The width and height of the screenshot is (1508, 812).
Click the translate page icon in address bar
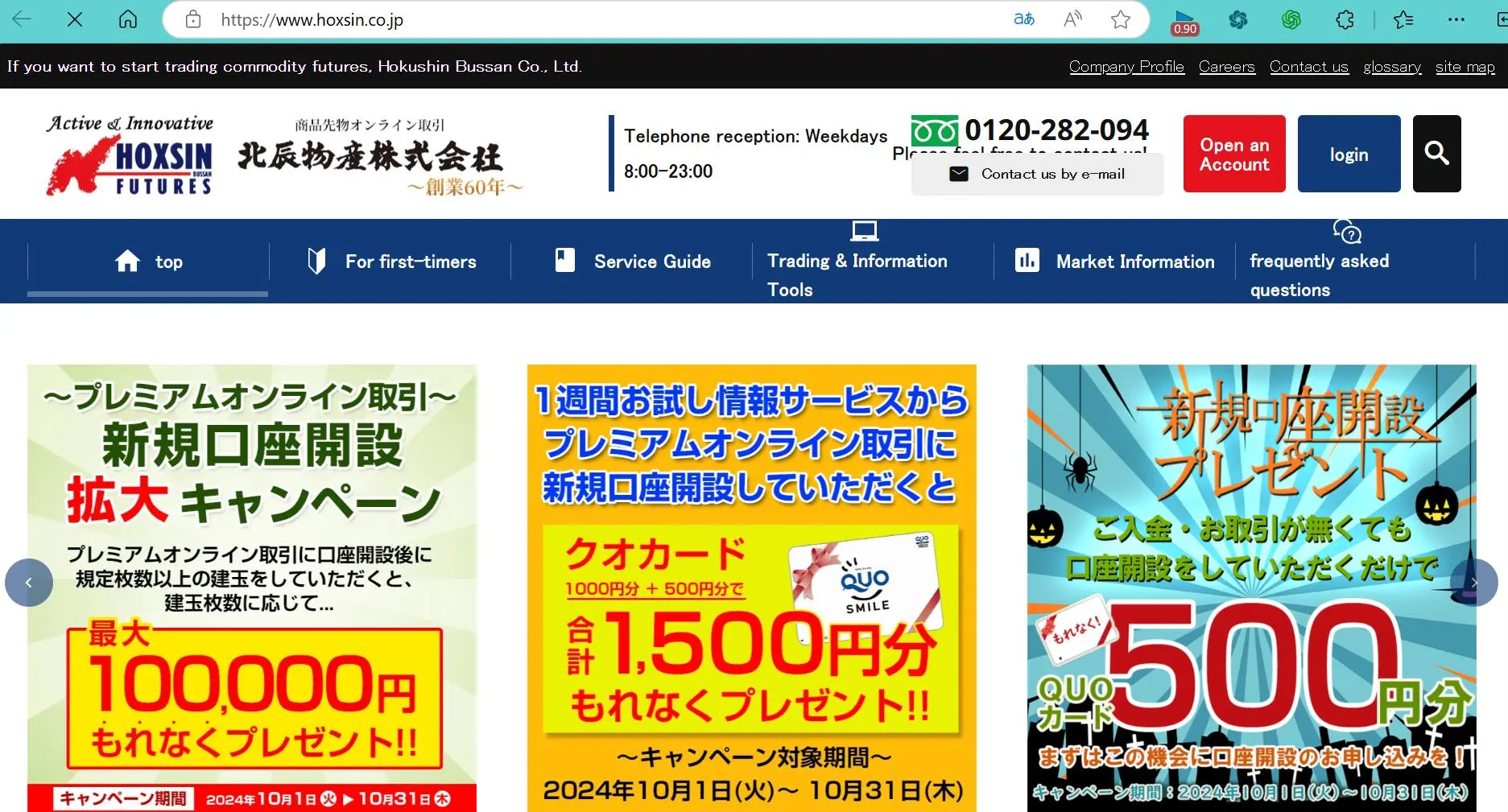click(x=1024, y=19)
